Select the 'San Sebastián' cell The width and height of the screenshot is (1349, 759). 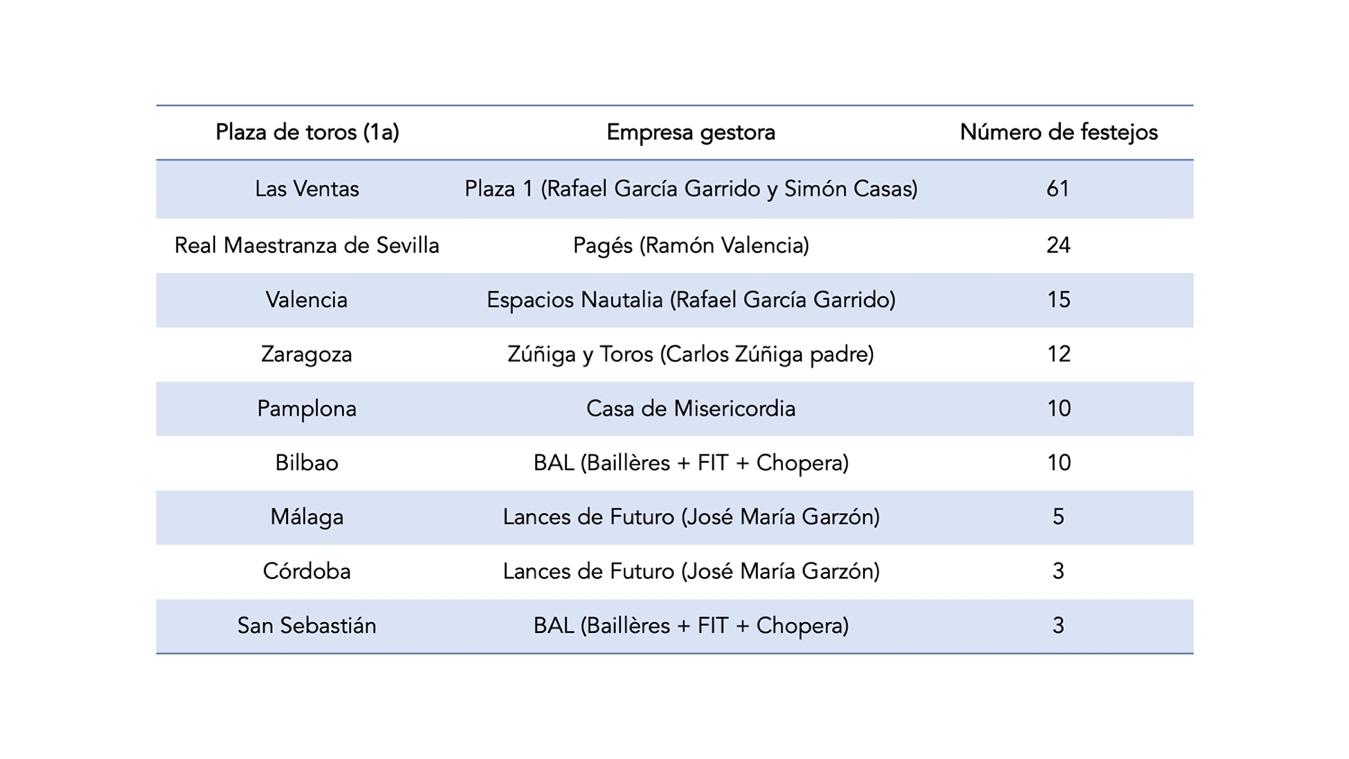307,626
